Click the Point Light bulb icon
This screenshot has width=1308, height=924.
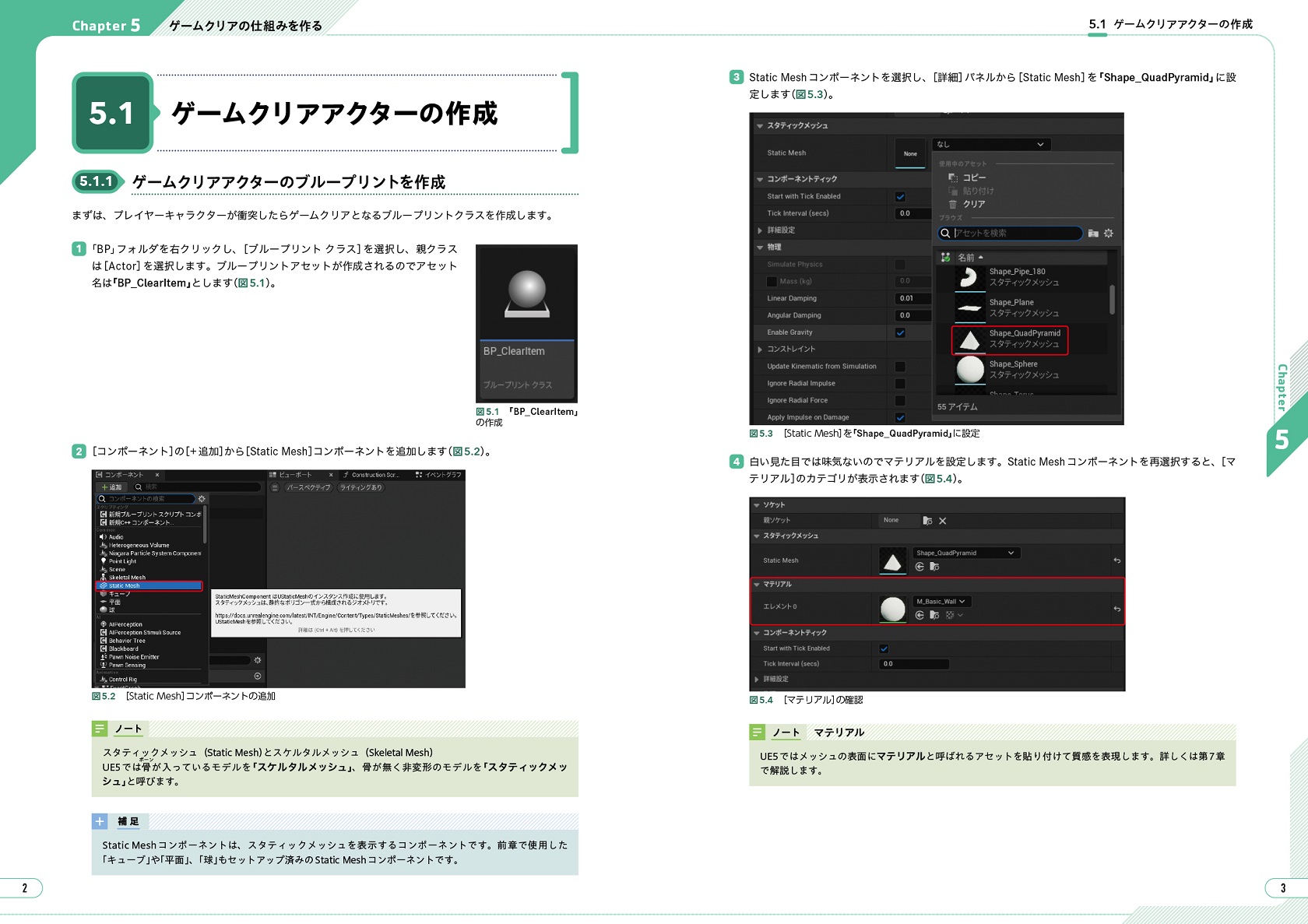[x=103, y=561]
